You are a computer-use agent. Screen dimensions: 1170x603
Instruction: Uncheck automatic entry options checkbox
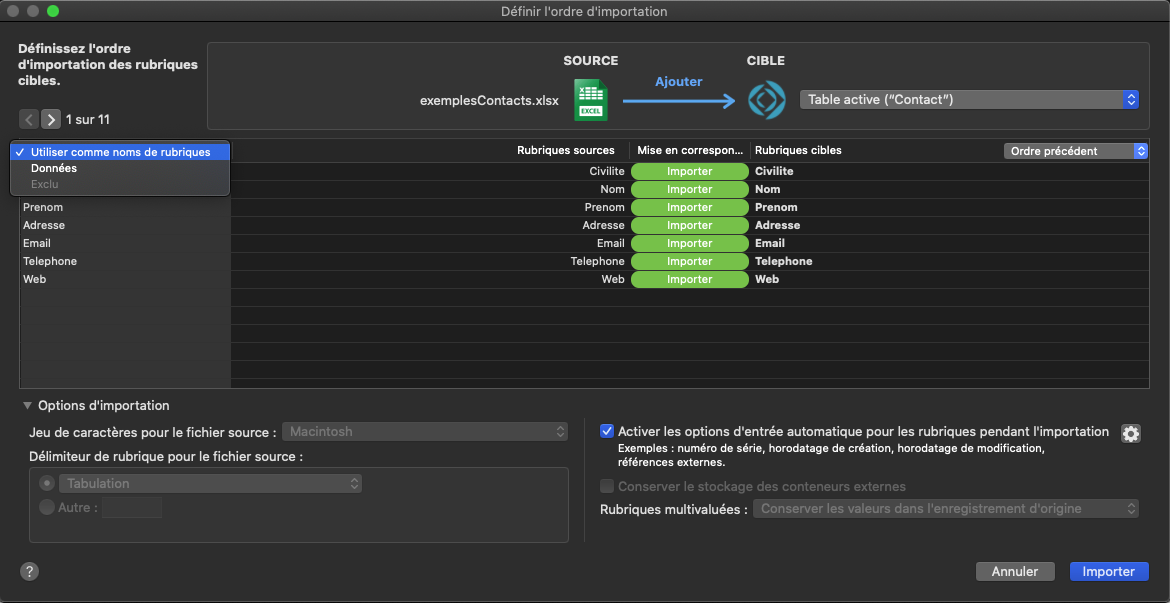pyautogui.click(x=607, y=431)
